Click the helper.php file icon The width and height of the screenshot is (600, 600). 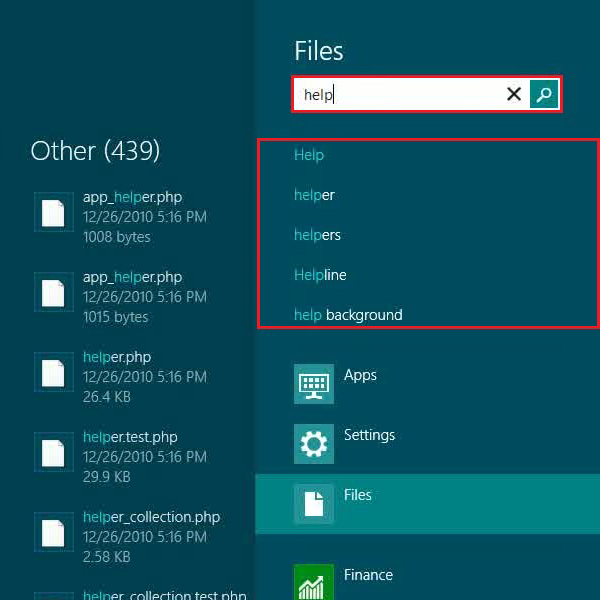(54, 372)
